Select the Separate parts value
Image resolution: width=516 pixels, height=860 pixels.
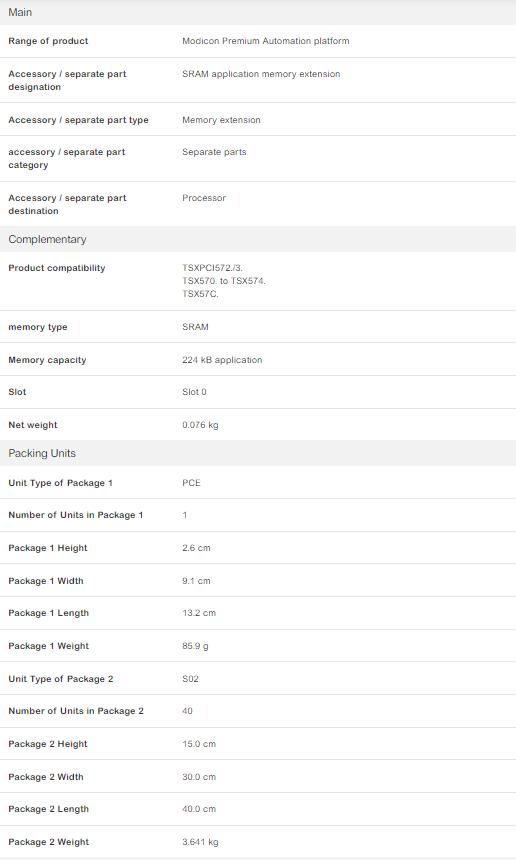[x=214, y=152]
